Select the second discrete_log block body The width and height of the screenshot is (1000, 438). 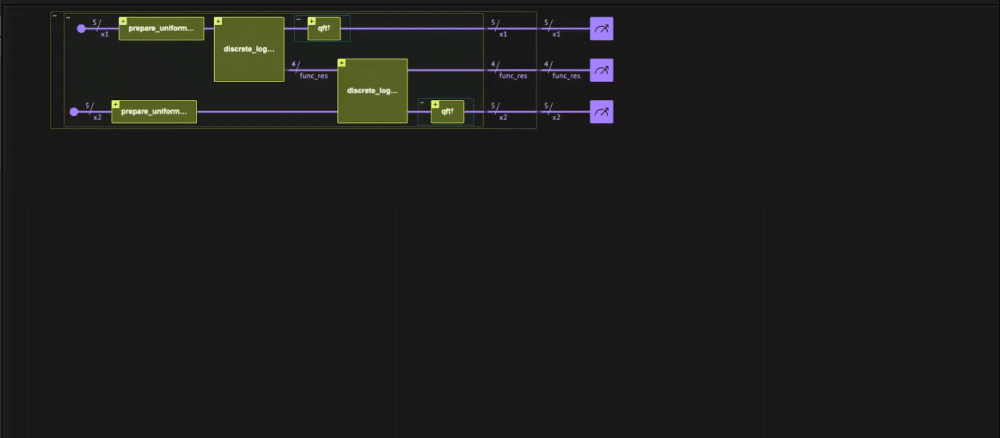point(372,93)
